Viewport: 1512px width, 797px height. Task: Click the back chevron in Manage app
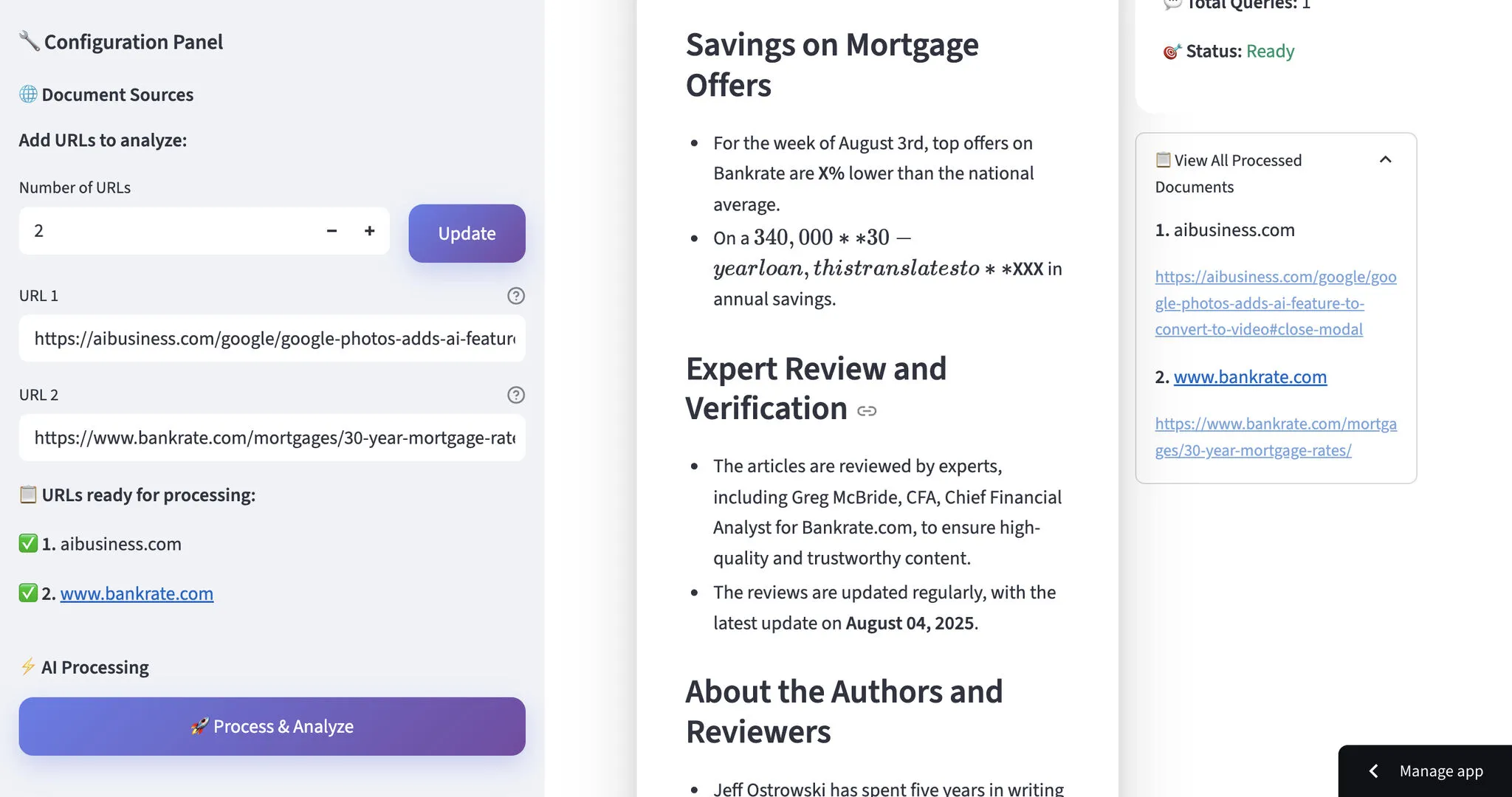[1373, 771]
